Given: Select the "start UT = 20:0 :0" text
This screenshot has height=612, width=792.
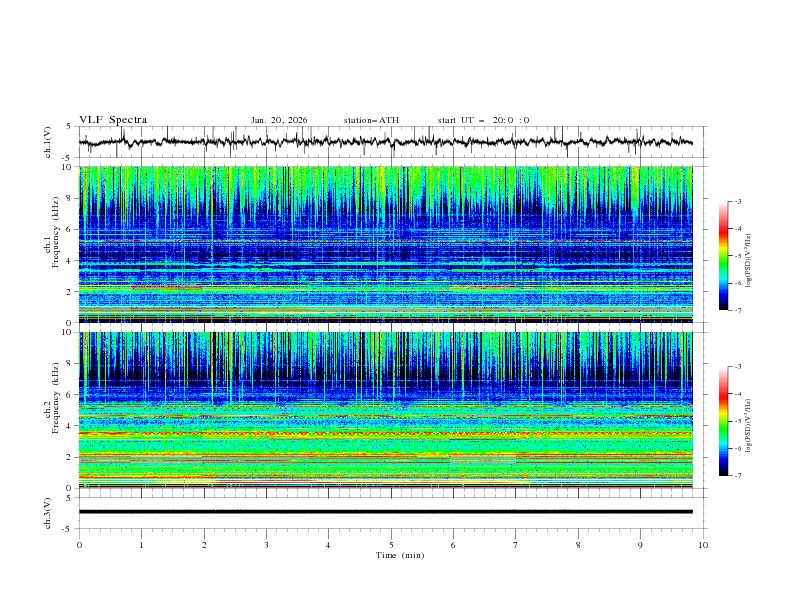Looking at the screenshot, I should point(483,120).
